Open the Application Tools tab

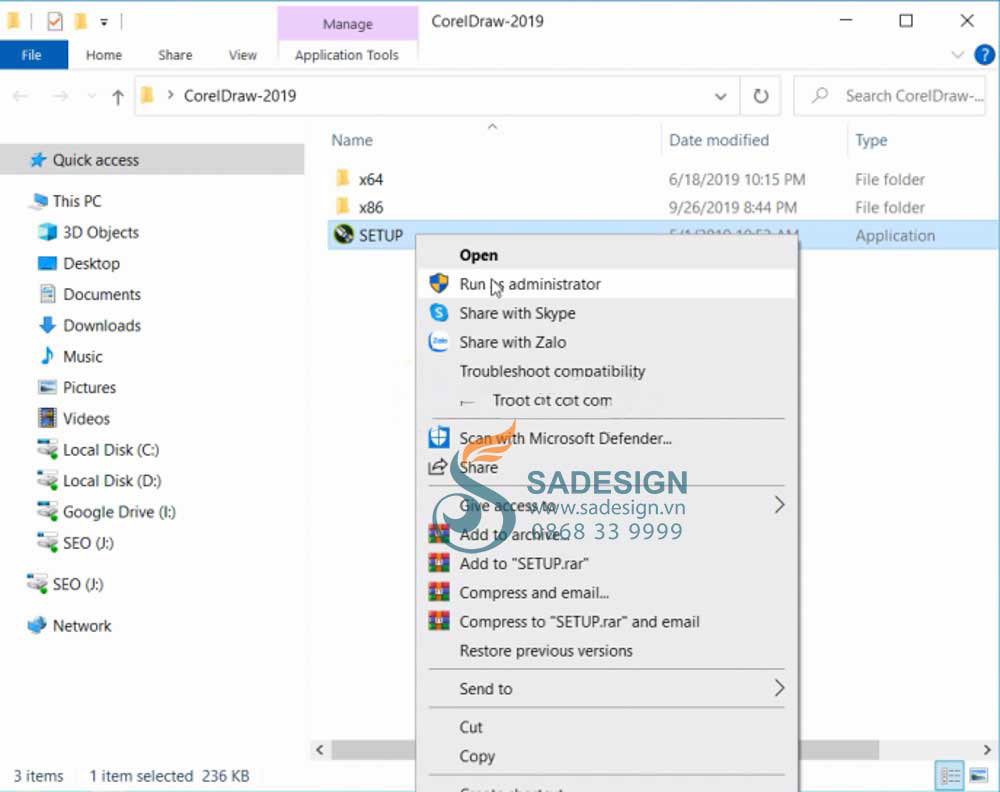(x=347, y=55)
